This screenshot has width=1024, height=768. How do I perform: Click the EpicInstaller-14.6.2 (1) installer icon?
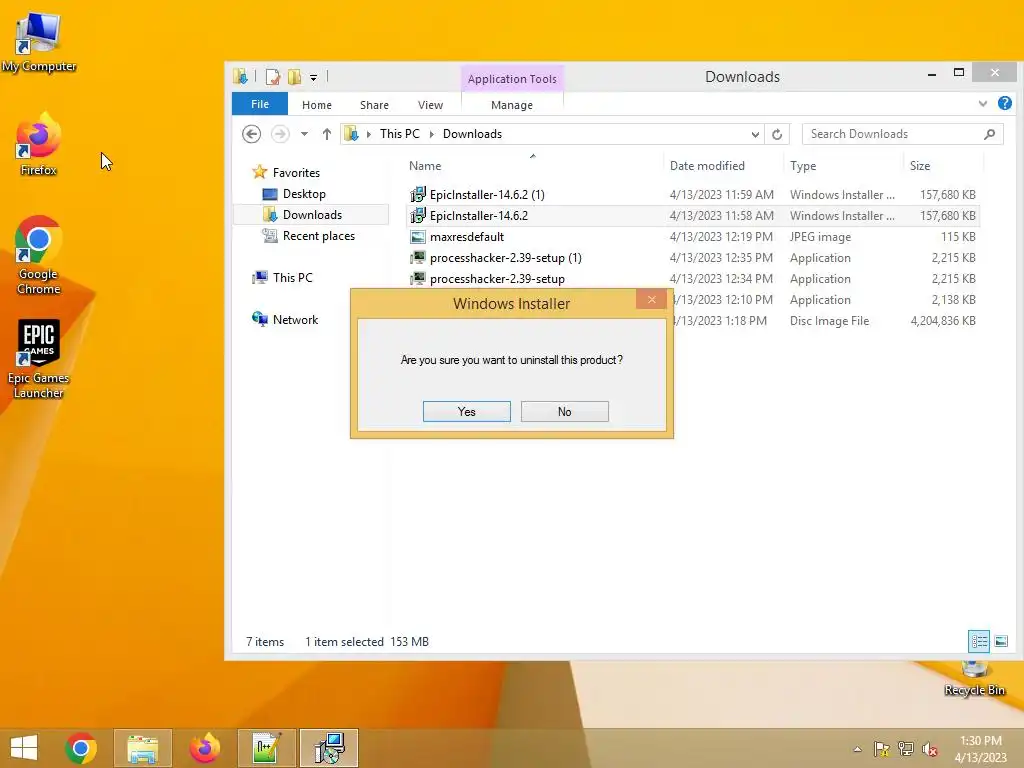(x=418, y=195)
